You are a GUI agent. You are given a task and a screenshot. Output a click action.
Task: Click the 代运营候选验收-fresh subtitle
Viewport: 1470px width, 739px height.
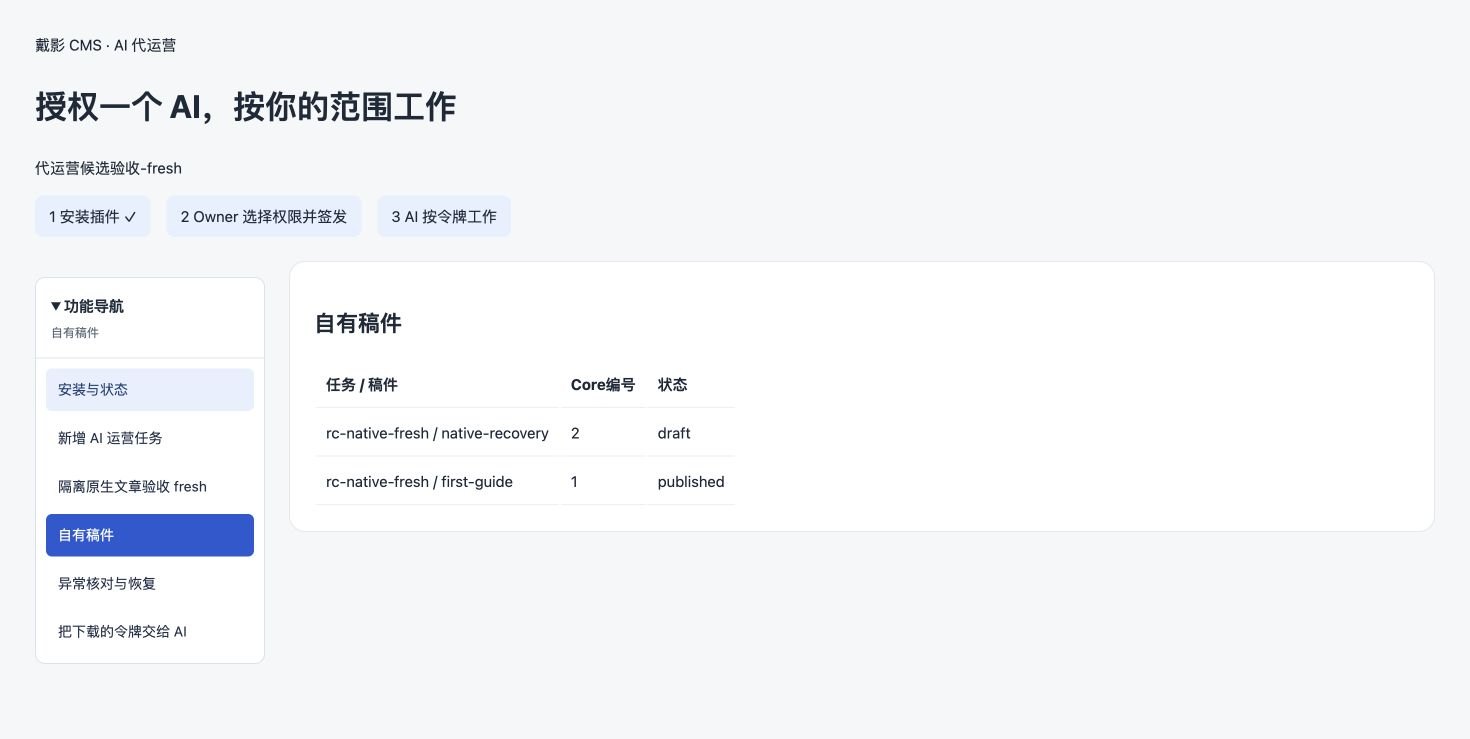[108, 168]
